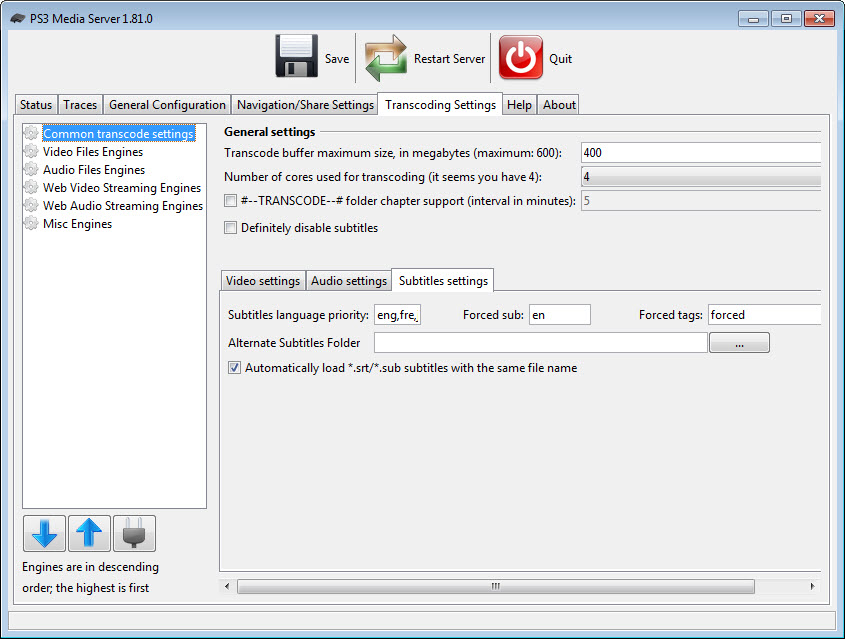Click the Save label button
The image size is (845, 639).
coord(337,59)
